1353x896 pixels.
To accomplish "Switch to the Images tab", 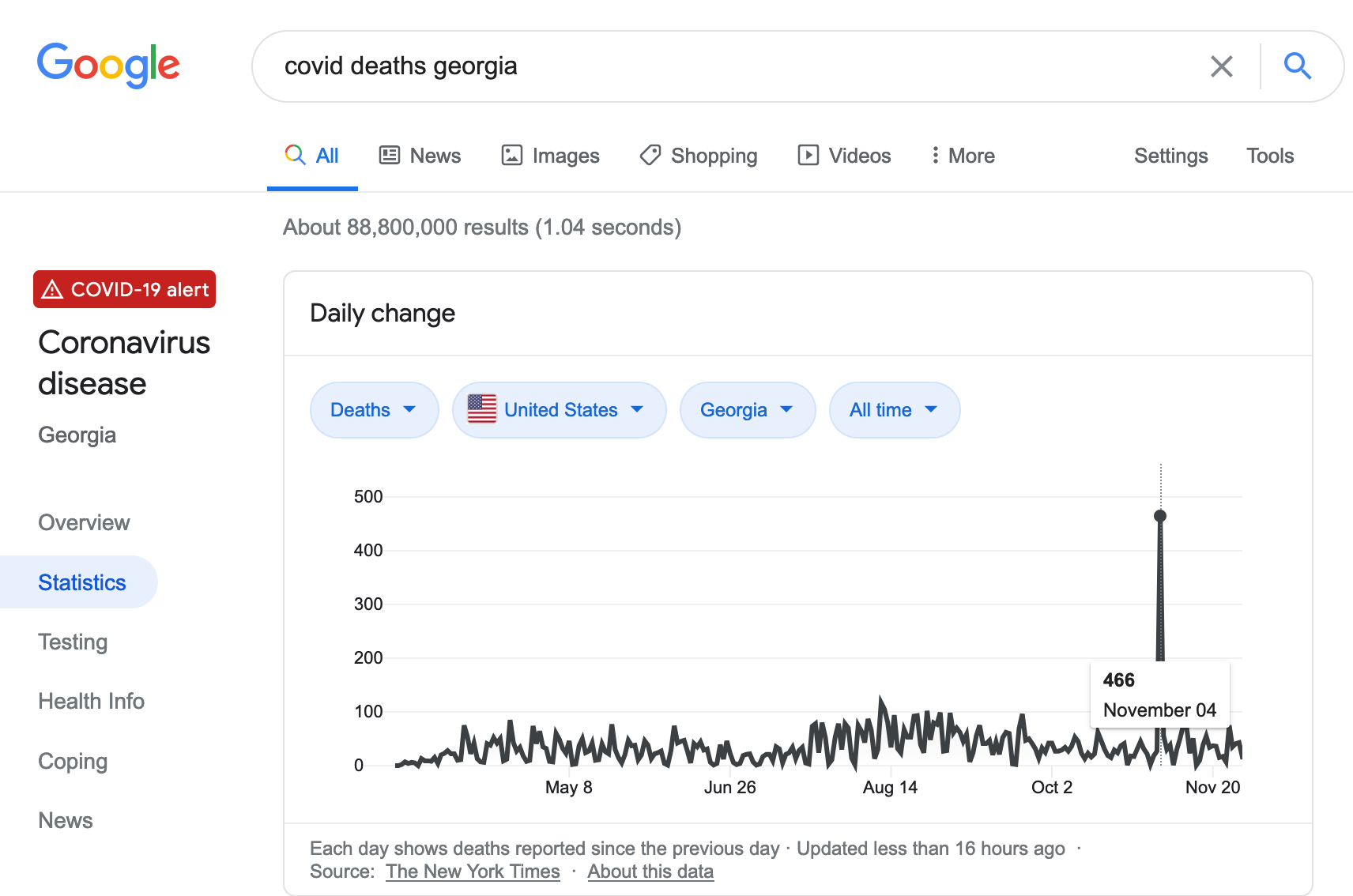I will coord(550,156).
